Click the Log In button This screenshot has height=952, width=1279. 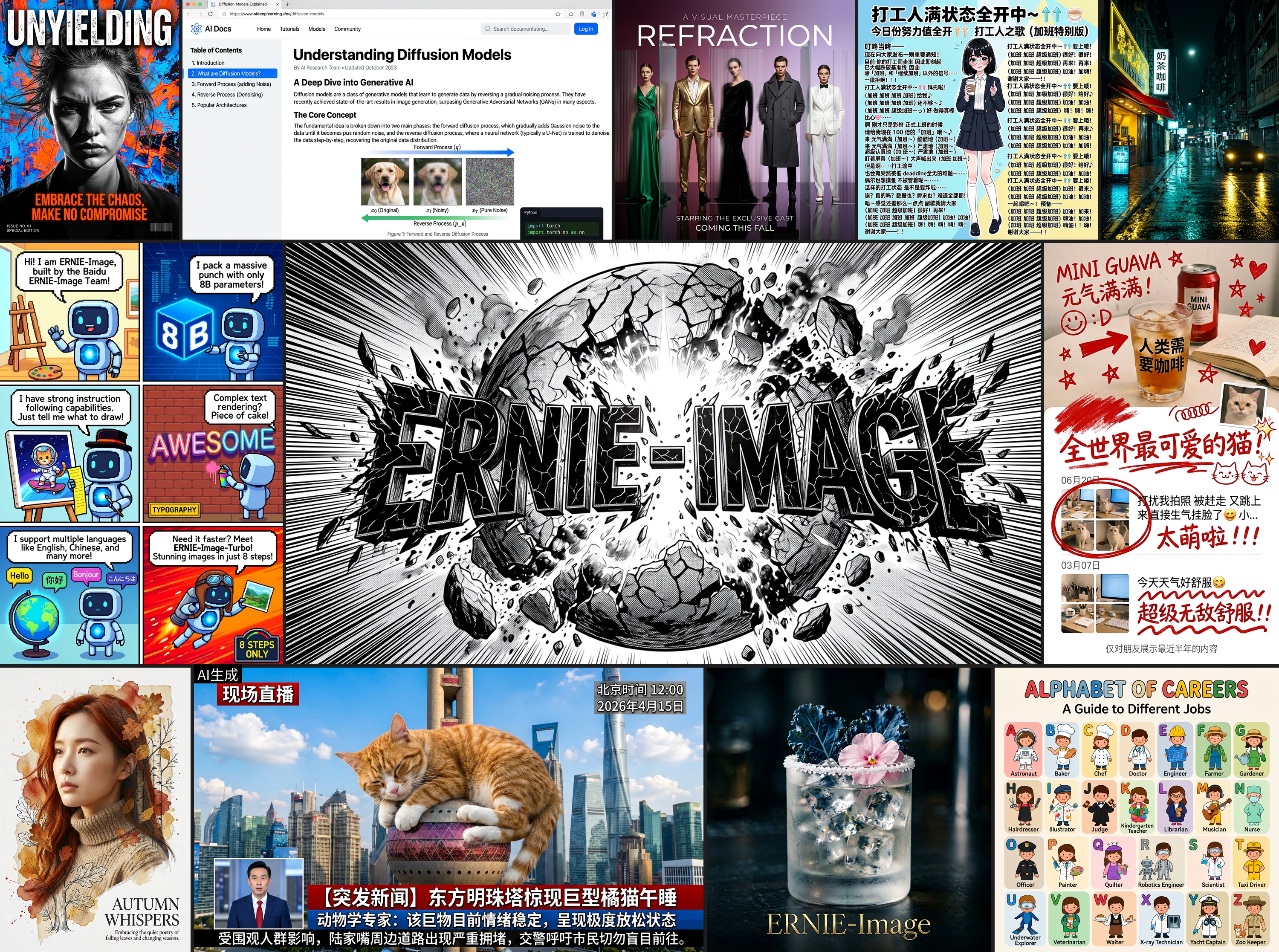pos(586,29)
